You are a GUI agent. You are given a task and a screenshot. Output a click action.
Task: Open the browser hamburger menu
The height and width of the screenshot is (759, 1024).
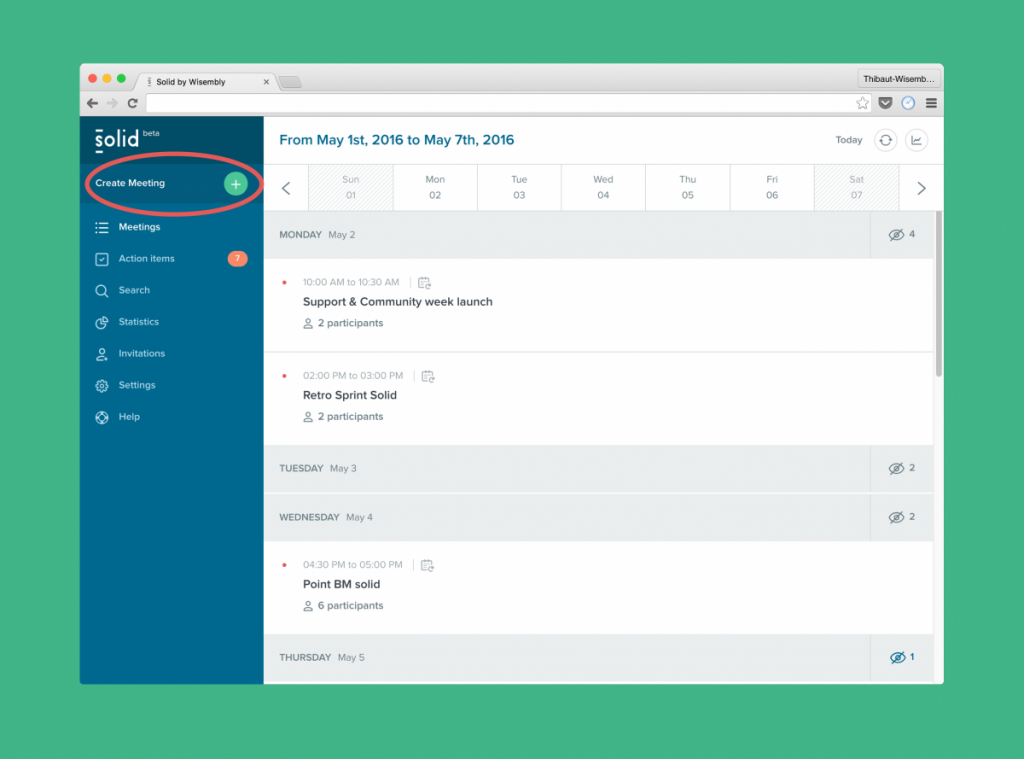point(931,103)
